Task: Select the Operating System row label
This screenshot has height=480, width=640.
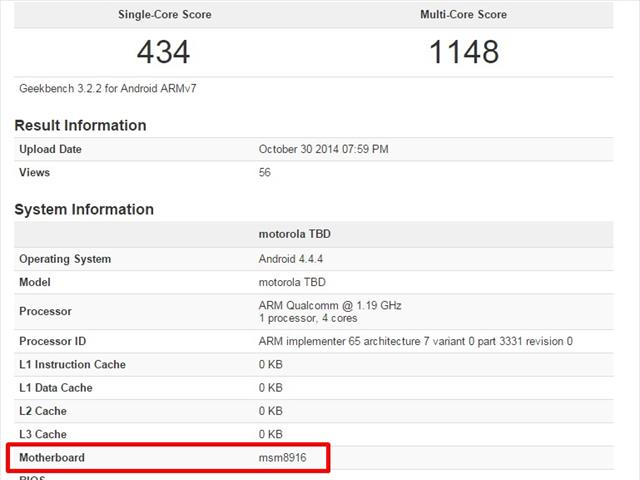Action: pyautogui.click(x=65, y=259)
